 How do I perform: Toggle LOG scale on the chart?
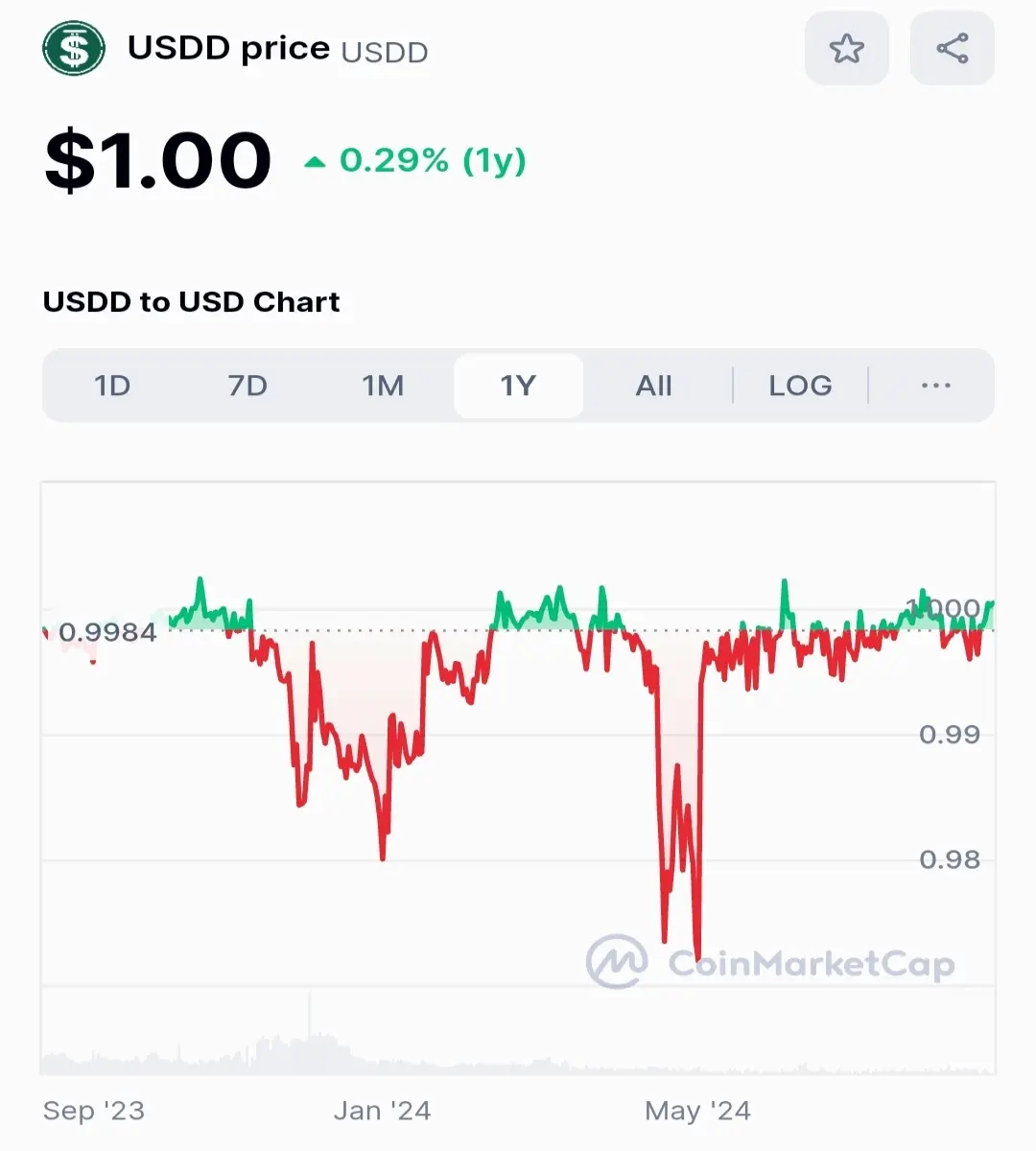(800, 386)
